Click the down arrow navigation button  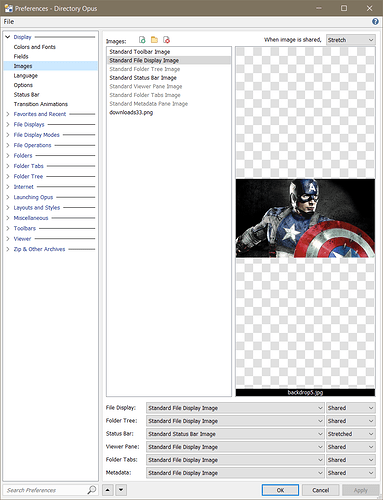click(121, 490)
